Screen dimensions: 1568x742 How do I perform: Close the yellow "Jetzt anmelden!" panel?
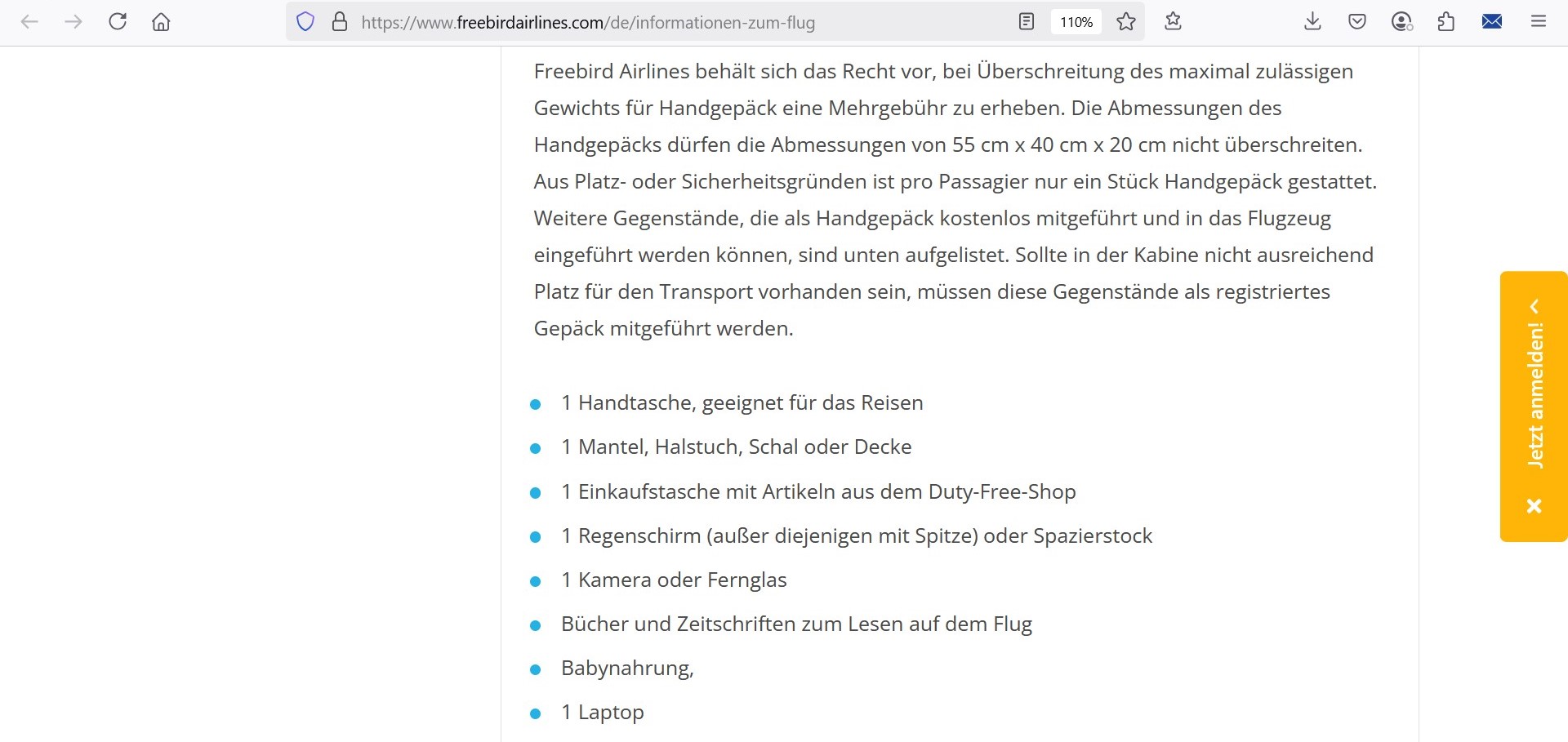1535,506
